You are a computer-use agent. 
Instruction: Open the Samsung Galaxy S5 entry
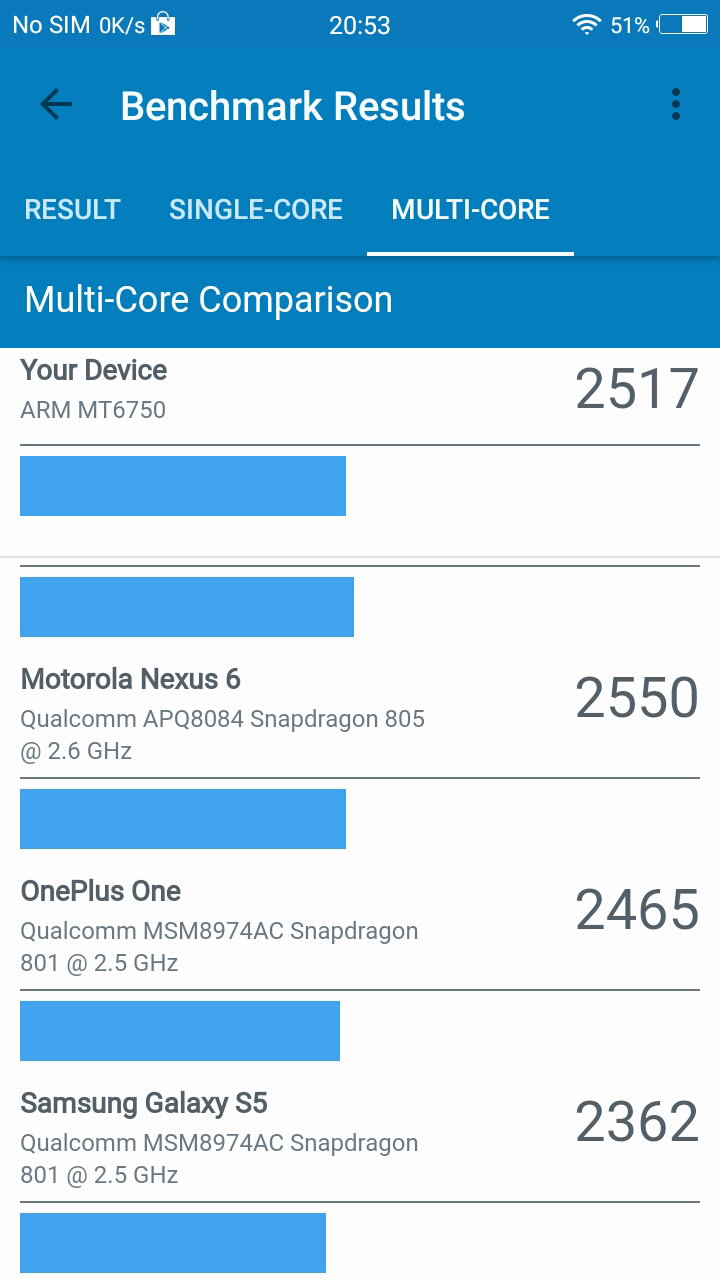coord(360,1137)
